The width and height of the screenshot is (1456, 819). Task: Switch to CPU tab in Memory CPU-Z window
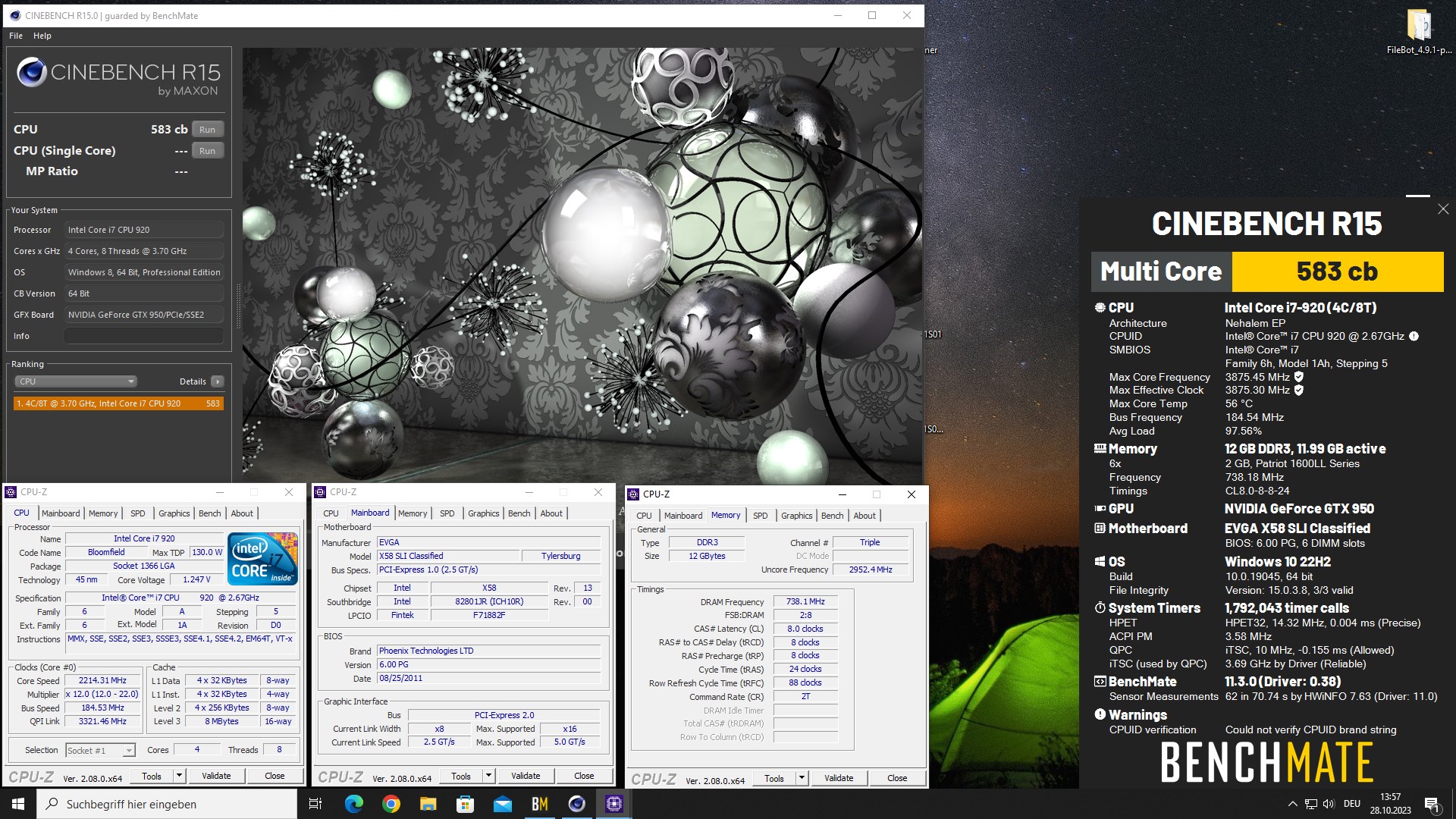(x=643, y=516)
